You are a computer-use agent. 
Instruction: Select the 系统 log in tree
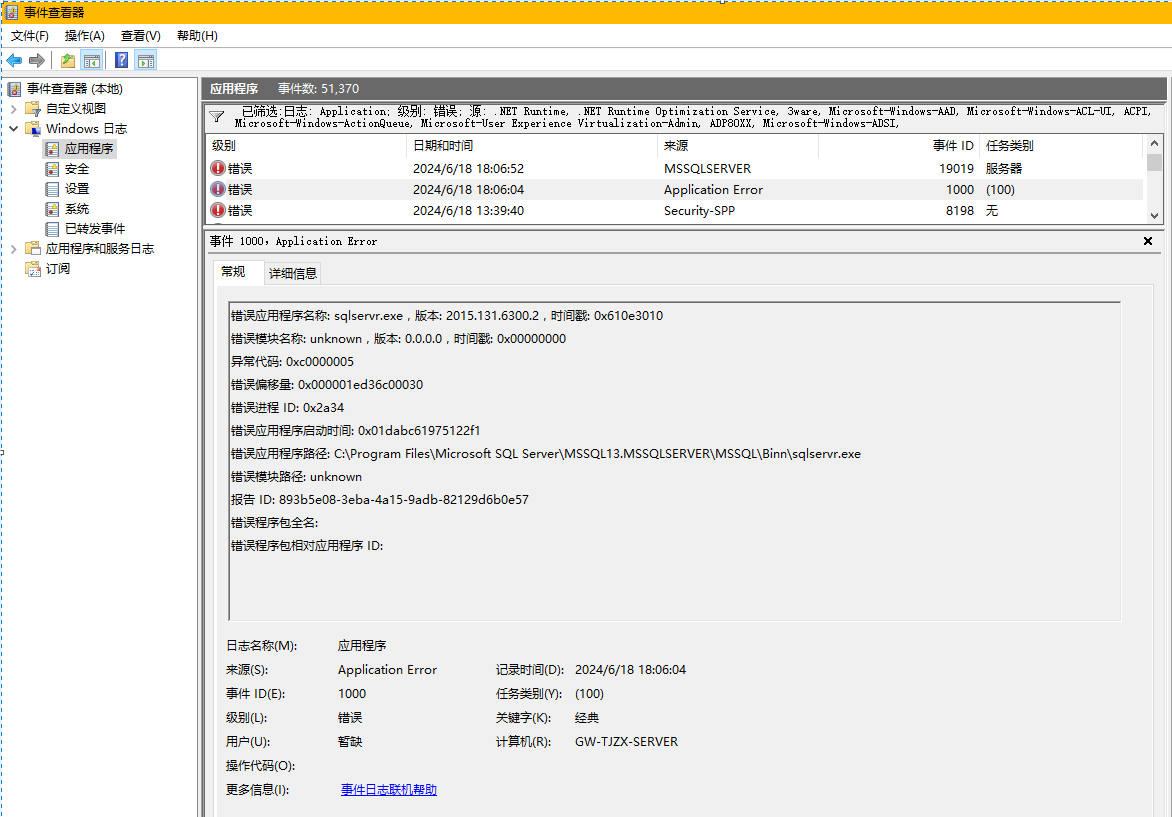point(77,209)
